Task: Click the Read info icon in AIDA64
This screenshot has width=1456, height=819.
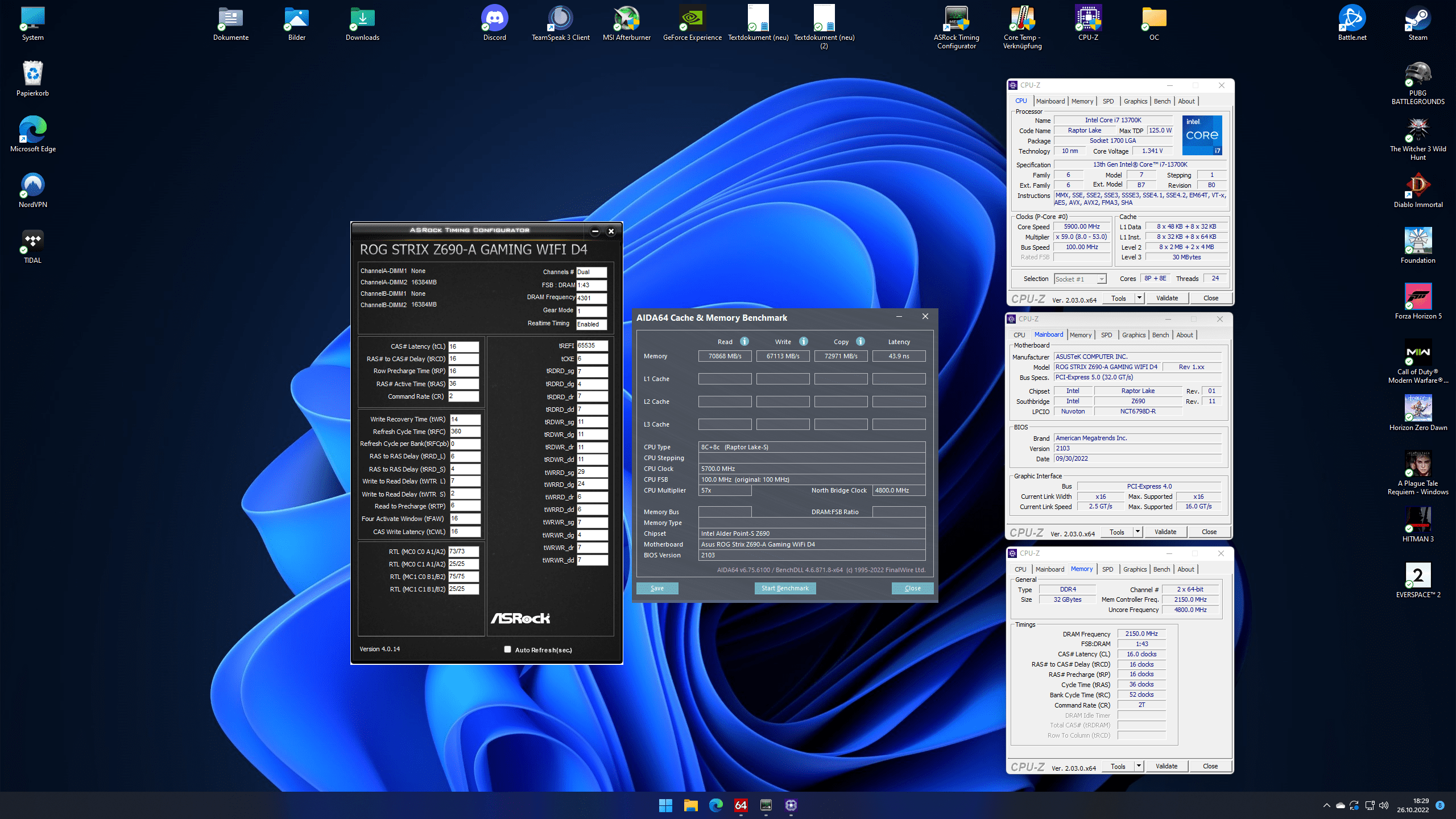Action: point(744,341)
